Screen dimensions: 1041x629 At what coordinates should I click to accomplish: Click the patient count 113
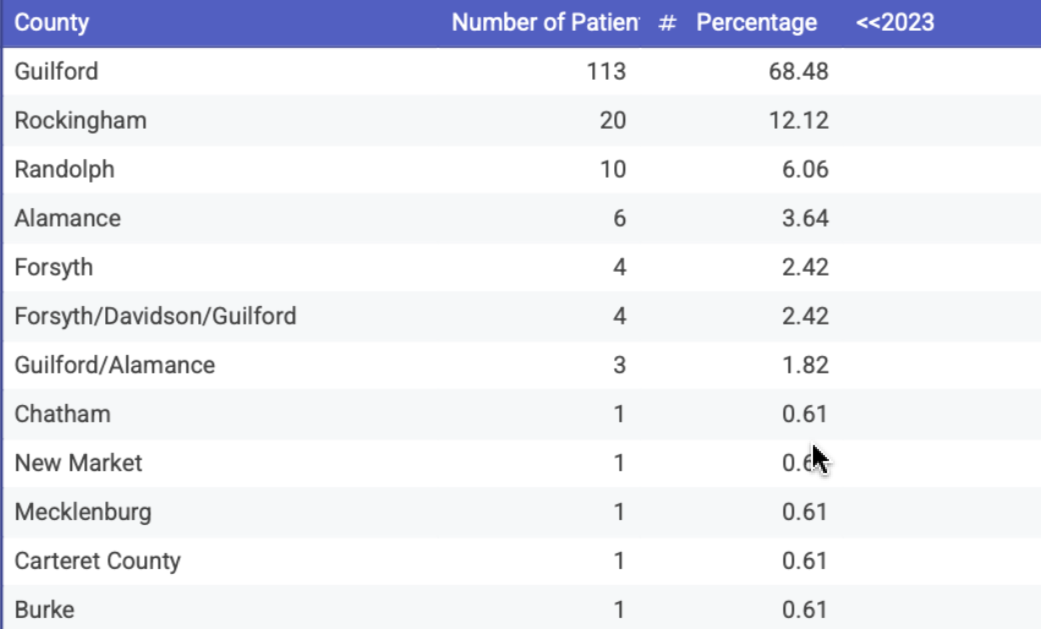point(607,71)
